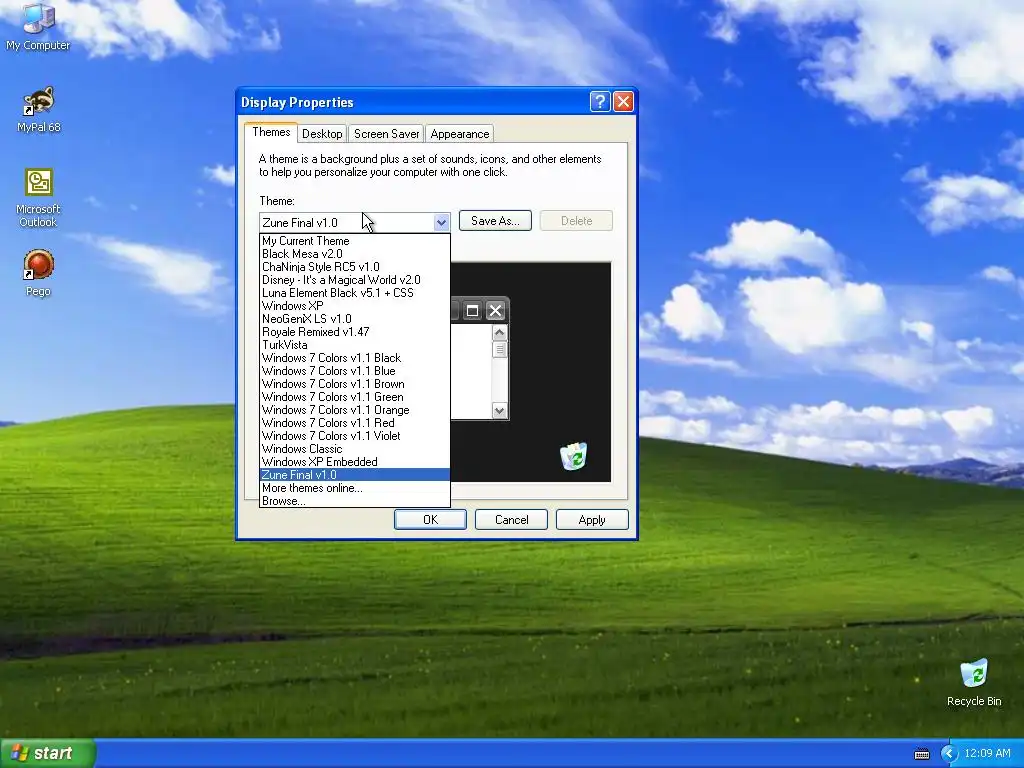1024x768 pixels.
Task: Click the preview window scrollbar down arrow
Action: point(500,411)
